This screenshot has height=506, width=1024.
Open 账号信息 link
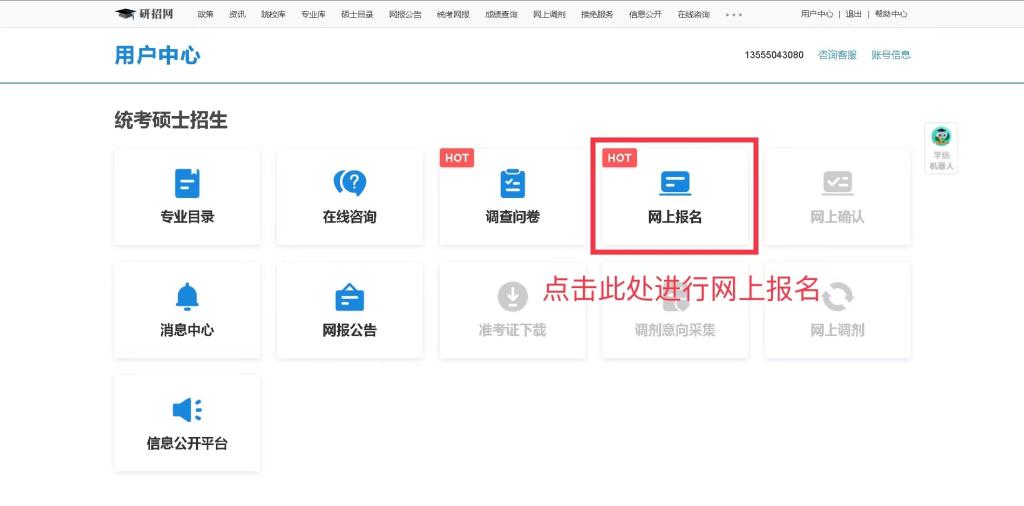(891, 55)
